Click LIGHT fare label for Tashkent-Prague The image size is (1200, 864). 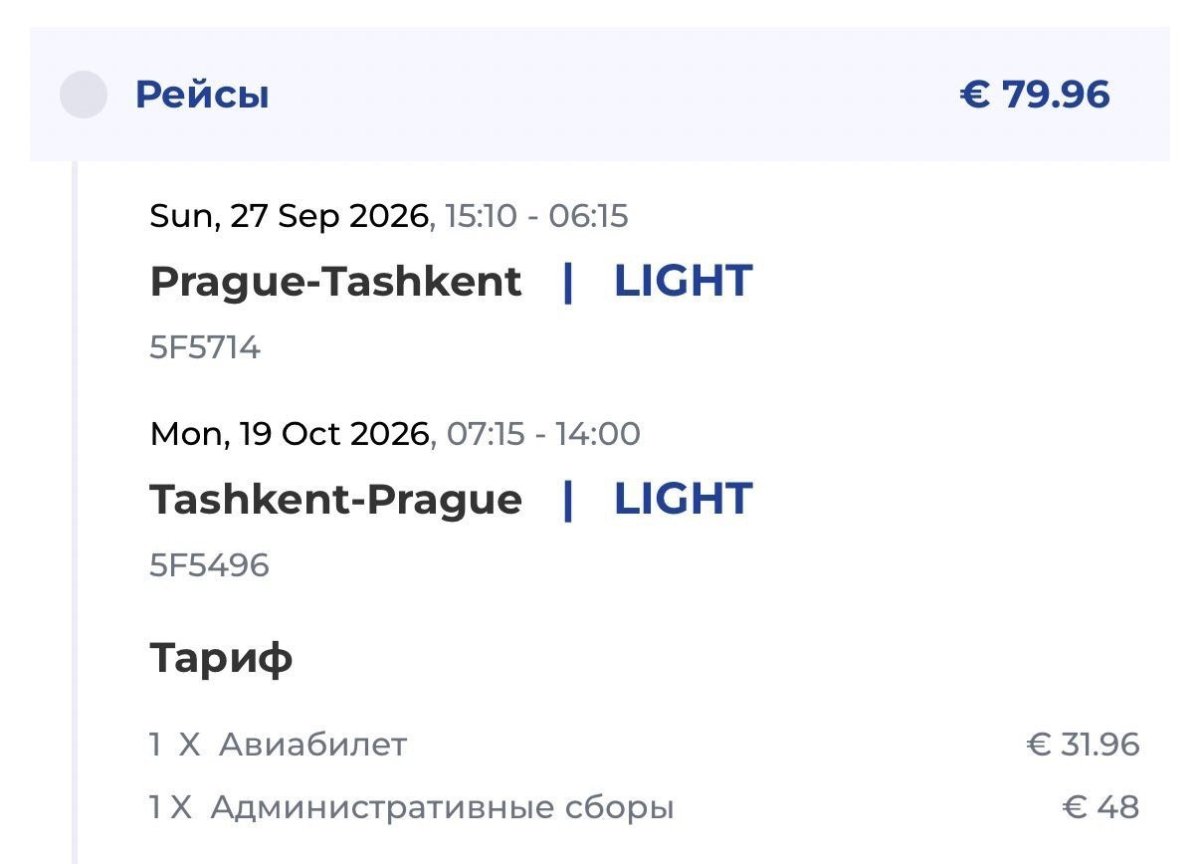click(682, 500)
